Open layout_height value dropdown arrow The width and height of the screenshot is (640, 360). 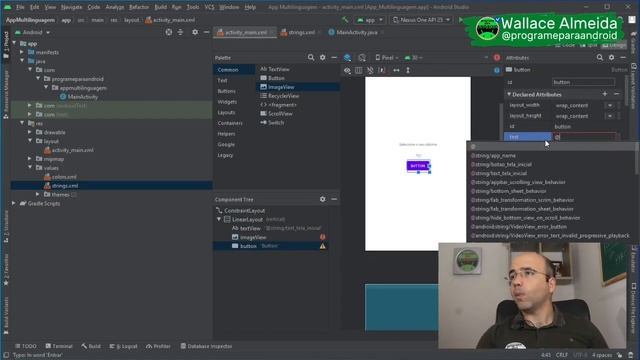(610, 116)
